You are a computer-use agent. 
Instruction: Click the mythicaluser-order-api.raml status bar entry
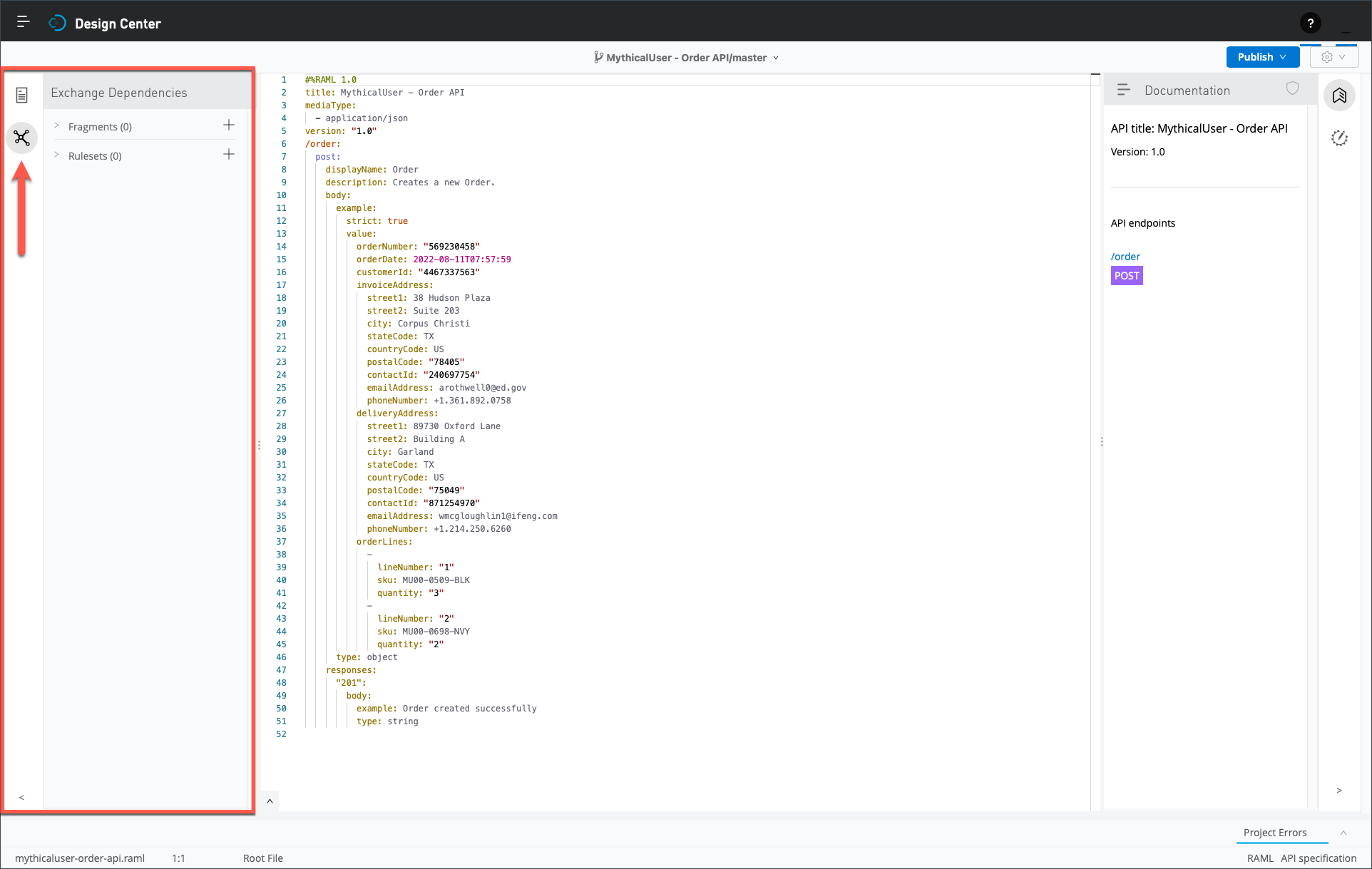tap(80, 858)
